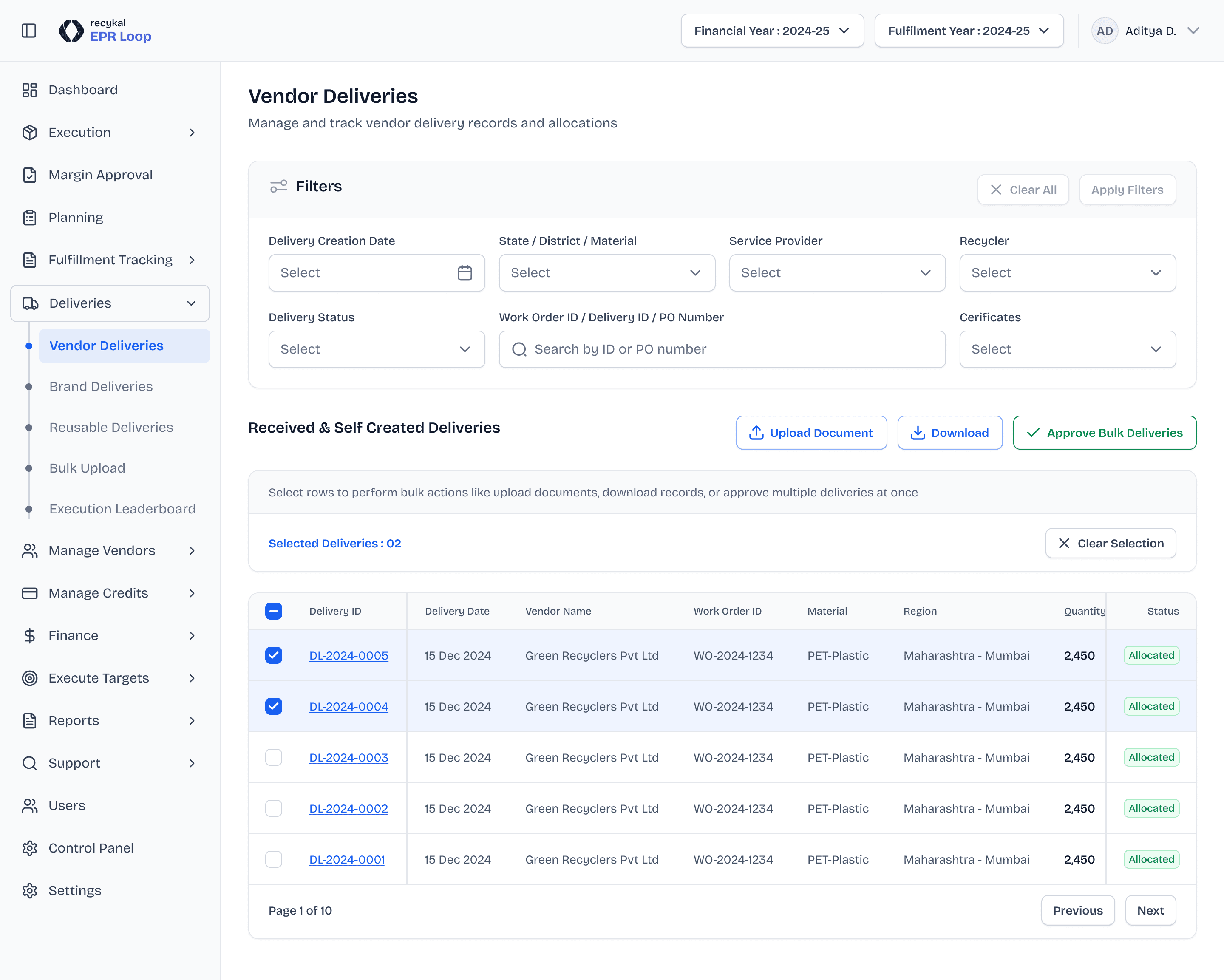Click the calendar icon in Delivery Creation Date

pos(465,273)
